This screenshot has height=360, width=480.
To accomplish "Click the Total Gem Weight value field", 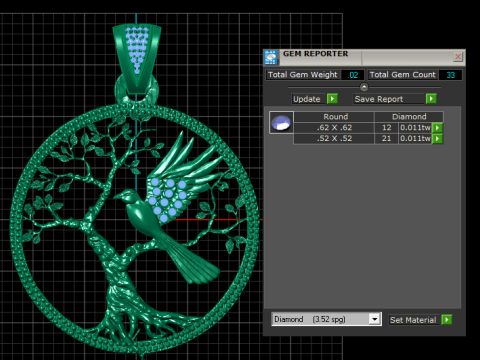I will (x=353, y=75).
